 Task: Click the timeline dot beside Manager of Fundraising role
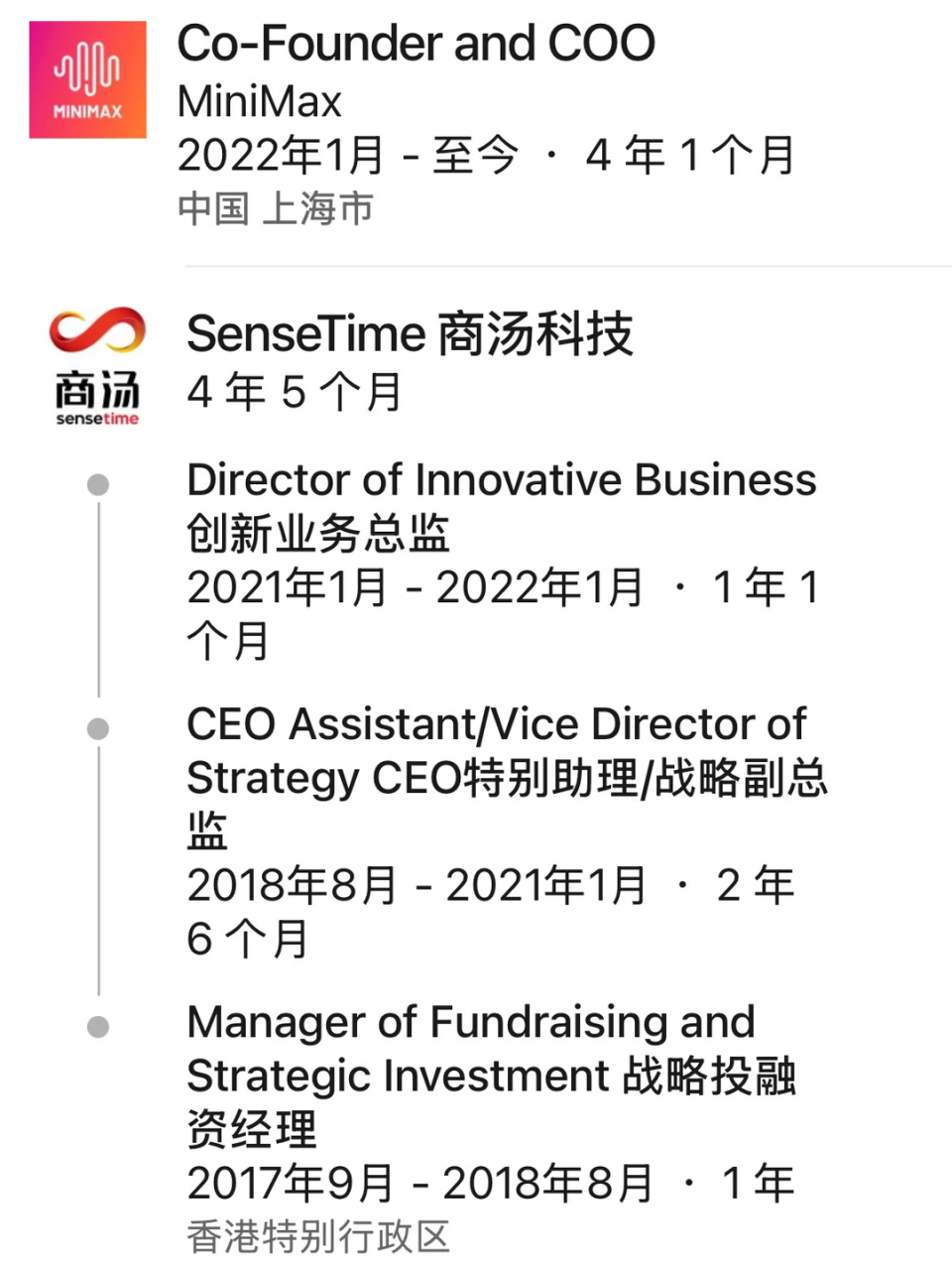(97, 1025)
